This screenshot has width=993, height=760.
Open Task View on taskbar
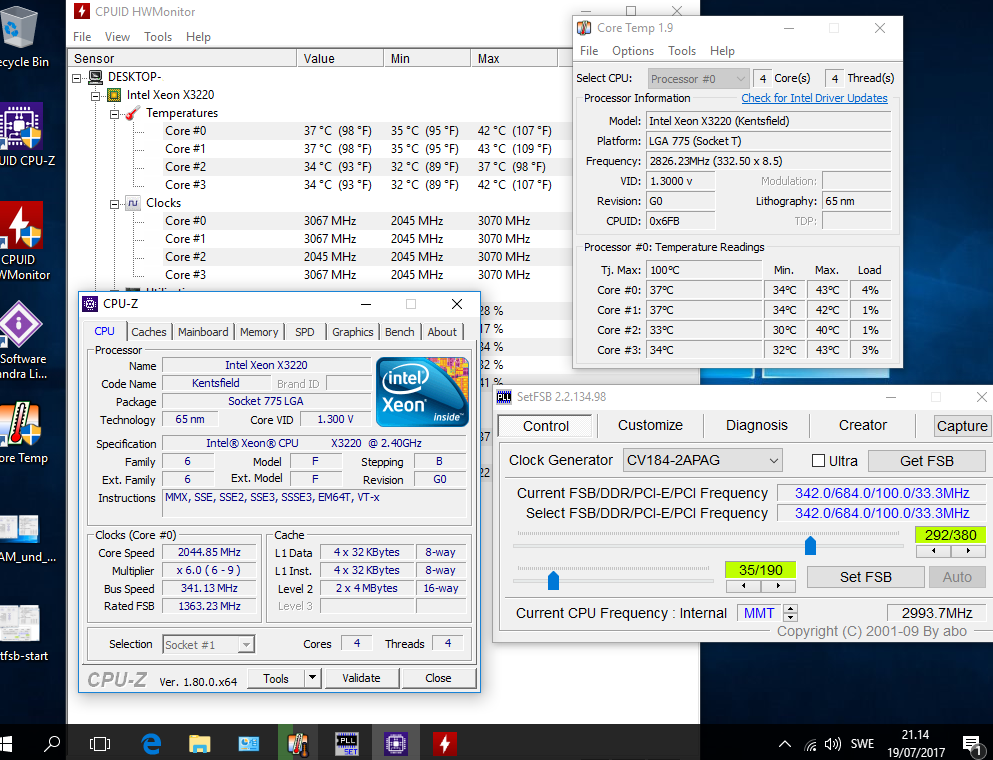tap(99, 744)
